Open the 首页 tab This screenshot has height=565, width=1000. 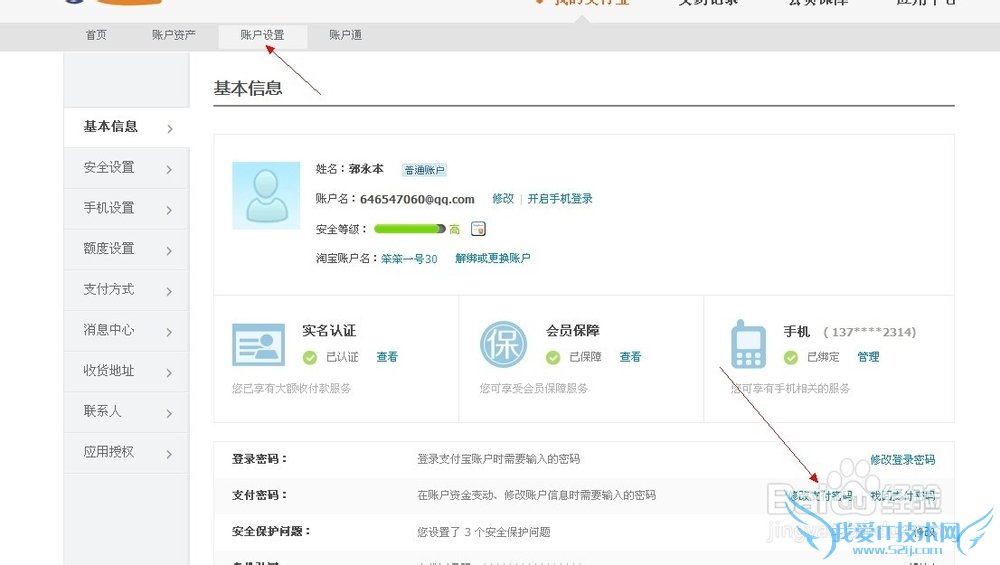click(96, 35)
